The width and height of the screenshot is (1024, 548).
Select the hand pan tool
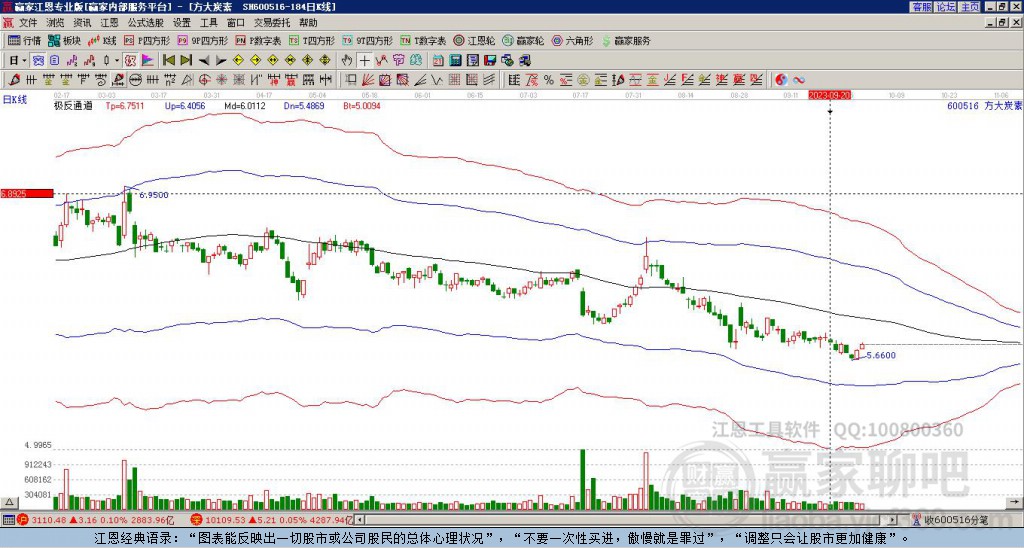pos(347,61)
